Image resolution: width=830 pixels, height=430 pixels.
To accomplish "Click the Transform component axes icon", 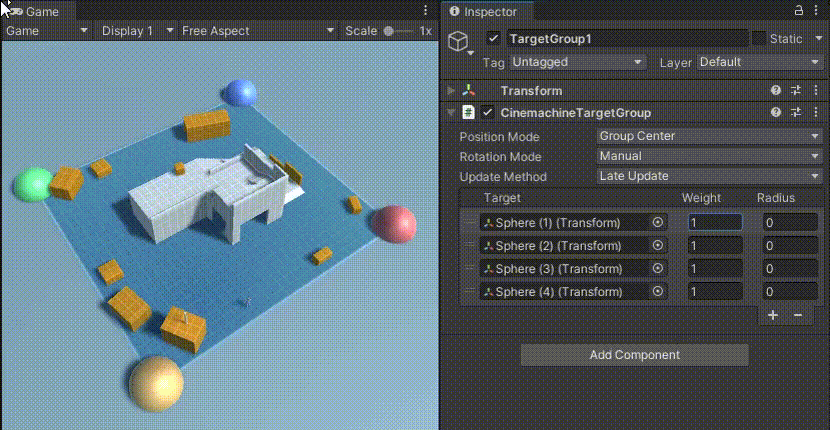I will coord(468,91).
